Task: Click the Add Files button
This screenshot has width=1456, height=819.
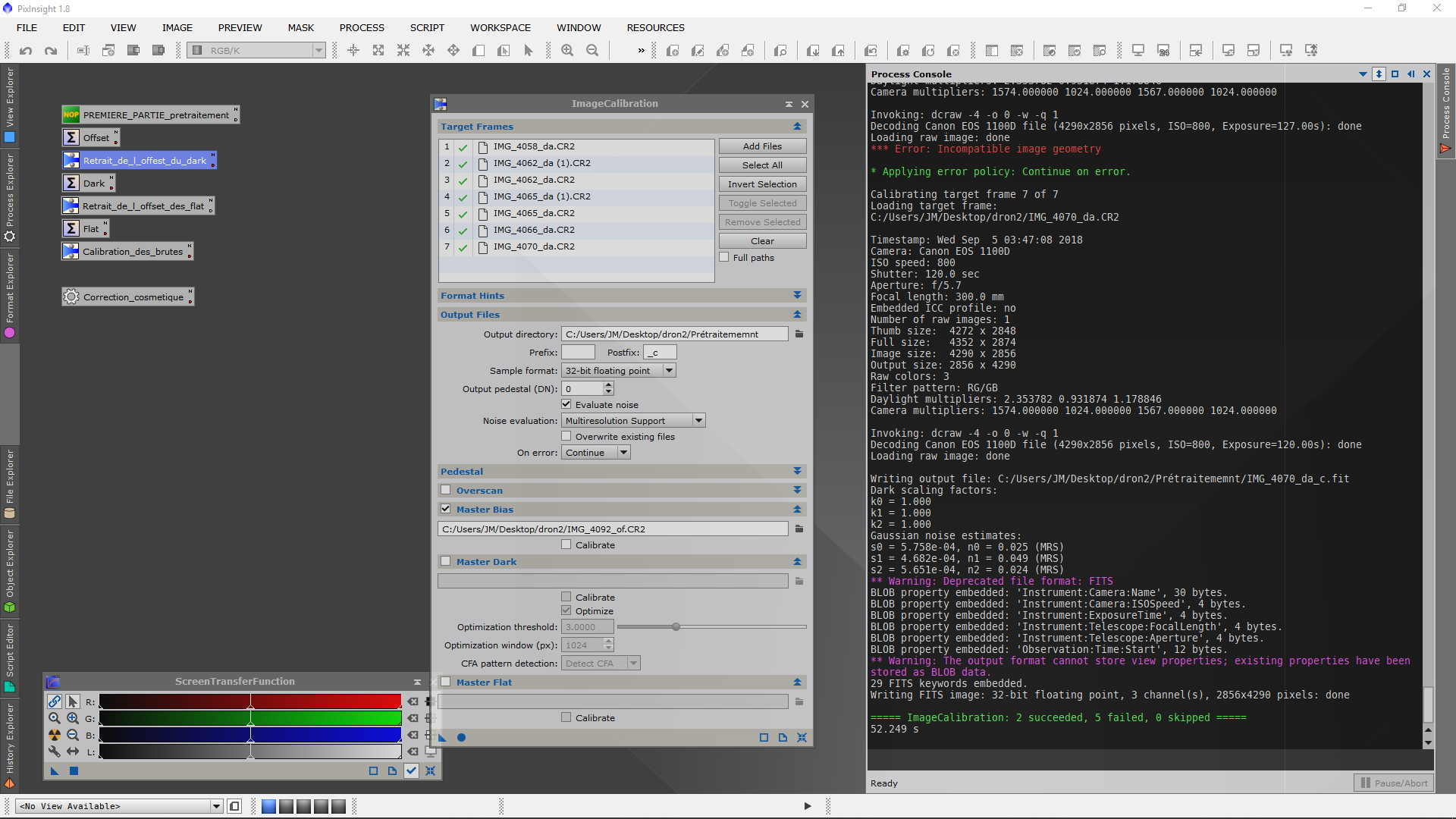Action: pyautogui.click(x=762, y=146)
